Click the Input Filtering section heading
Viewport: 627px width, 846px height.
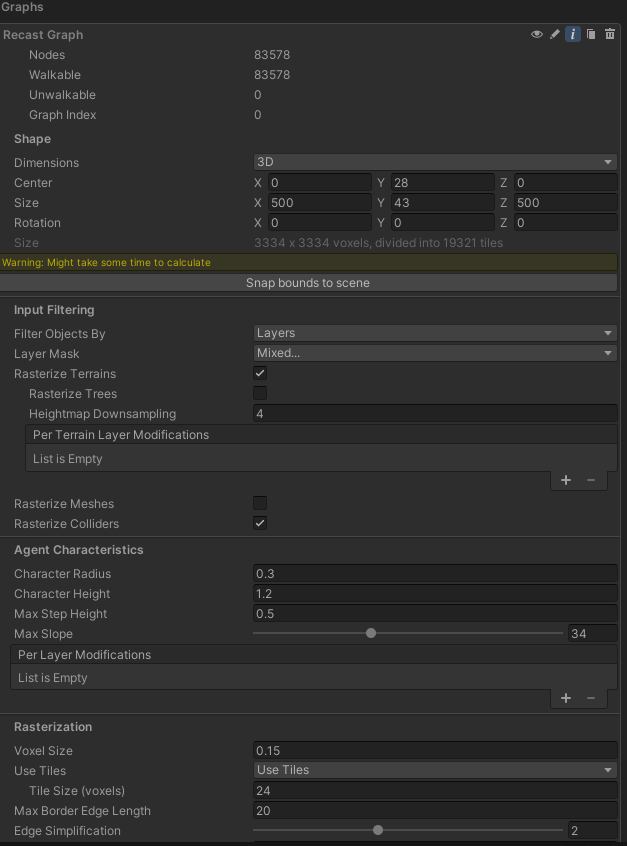[x=54, y=310]
